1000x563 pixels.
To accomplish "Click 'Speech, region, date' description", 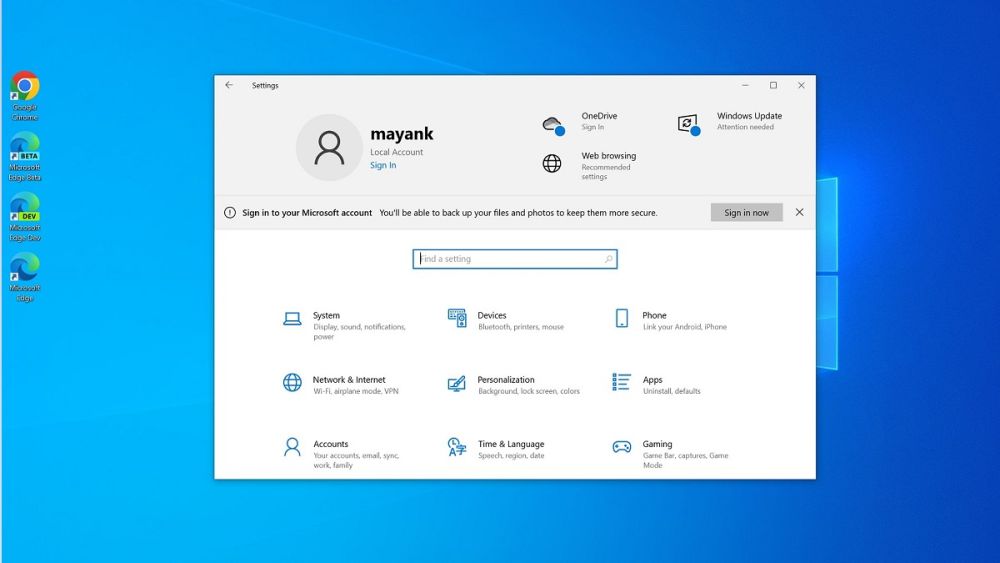I will [x=511, y=455].
